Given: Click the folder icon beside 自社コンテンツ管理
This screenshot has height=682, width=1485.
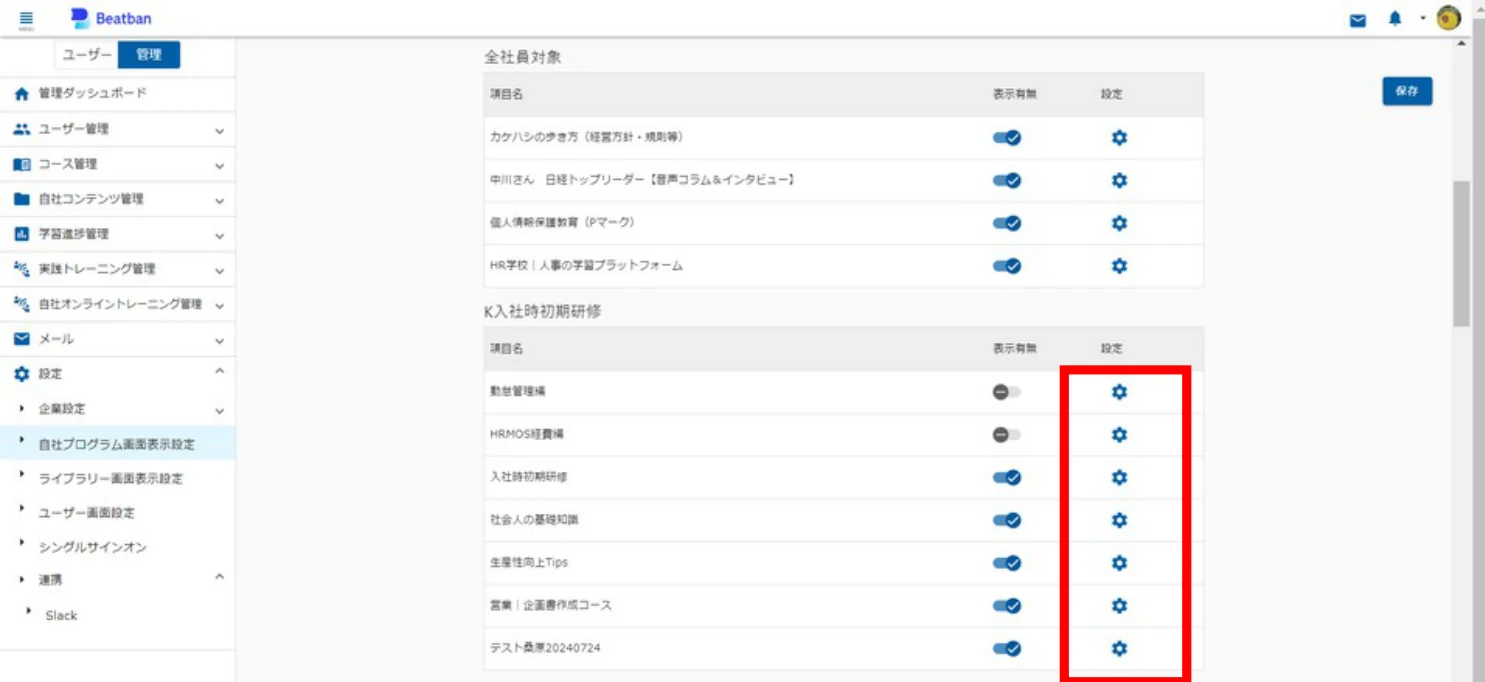Looking at the screenshot, I should [22, 199].
